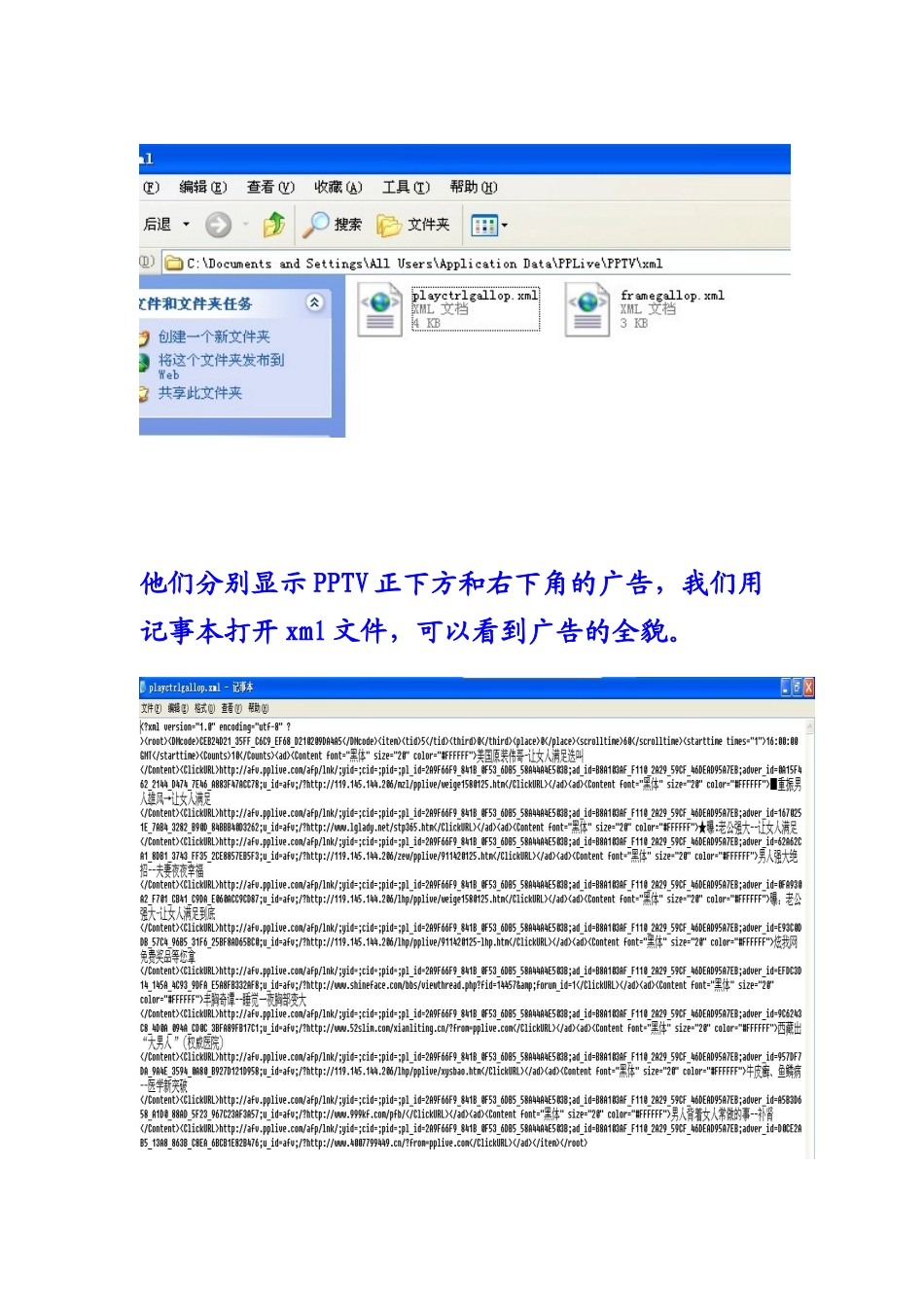Viewport: 924px width, 1307px height.
Task: Click the xml version declaration line in Notepad
Action: pos(216,726)
